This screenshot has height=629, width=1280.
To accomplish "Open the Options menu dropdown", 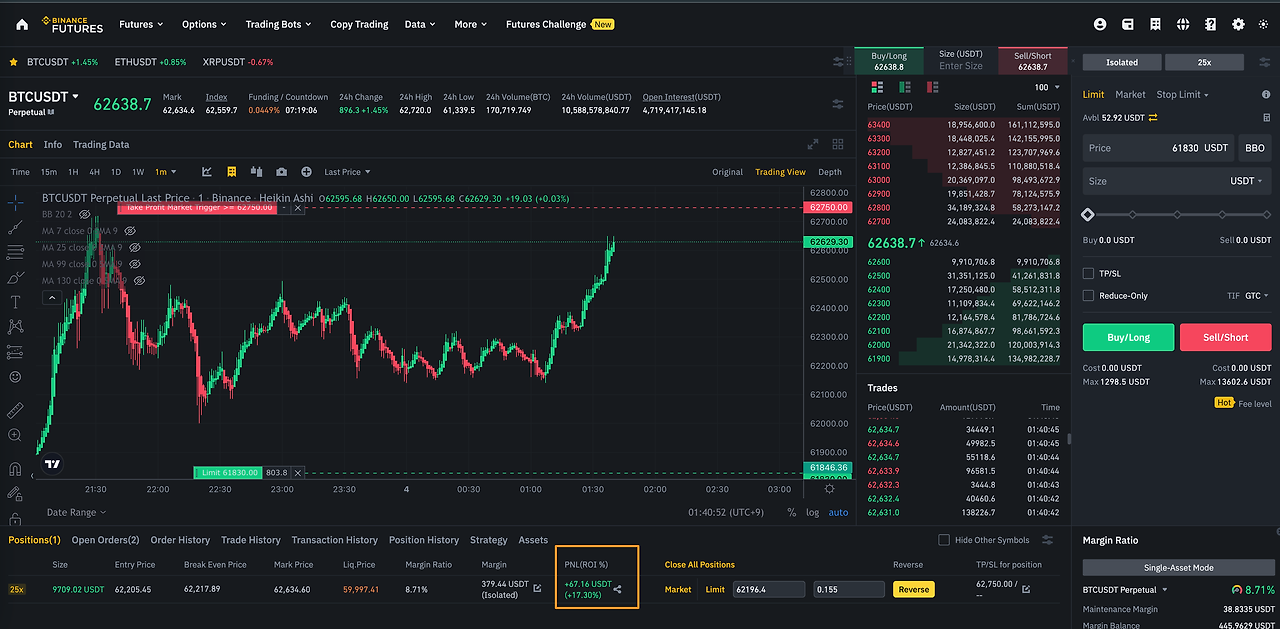I will click(x=205, y=24).
